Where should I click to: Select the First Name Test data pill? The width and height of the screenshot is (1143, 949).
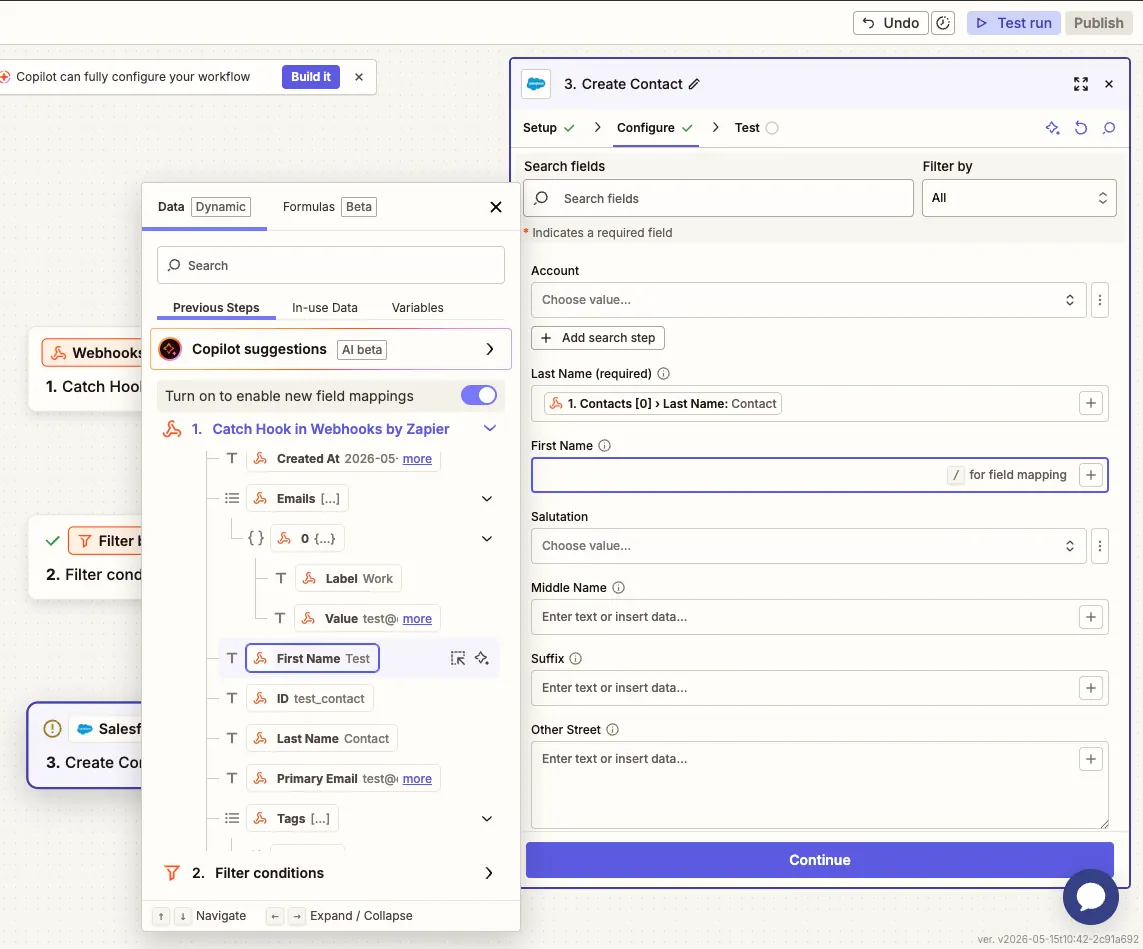[x=313, y=658]
